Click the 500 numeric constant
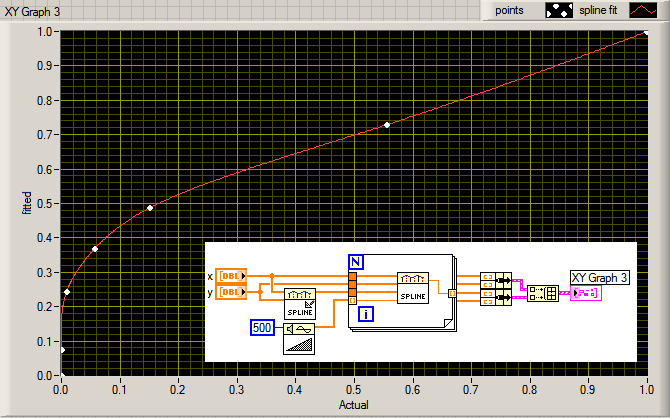Viewport: 670px width, 418px height. pos(262,328)
